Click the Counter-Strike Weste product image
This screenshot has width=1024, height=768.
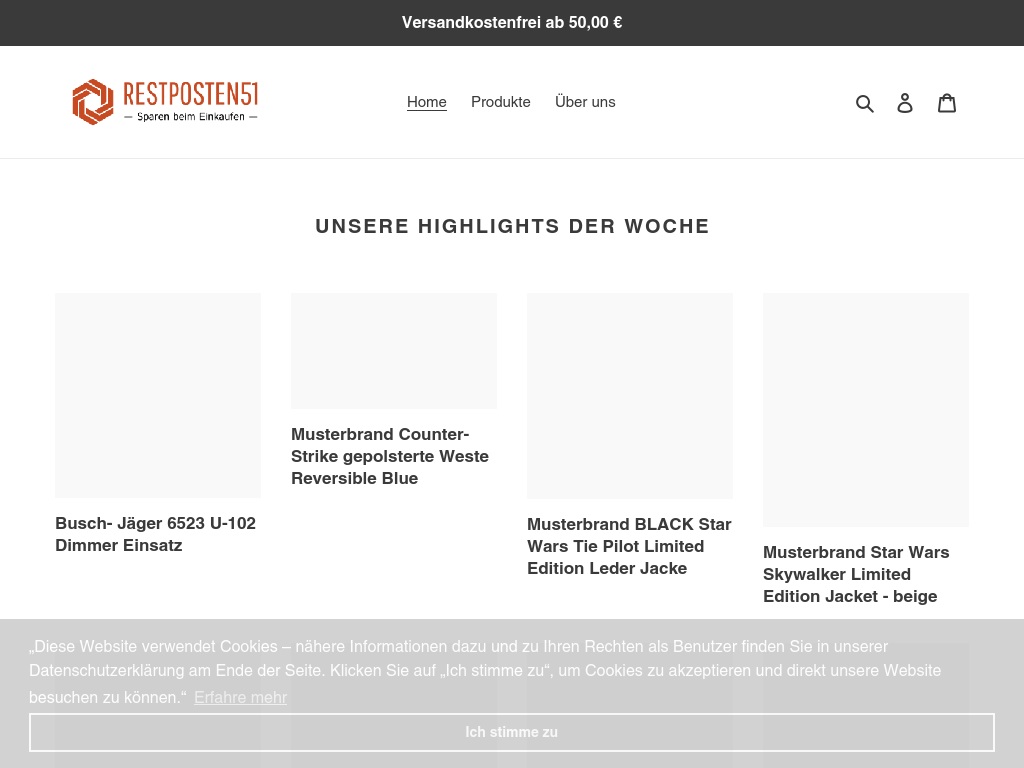394,351
